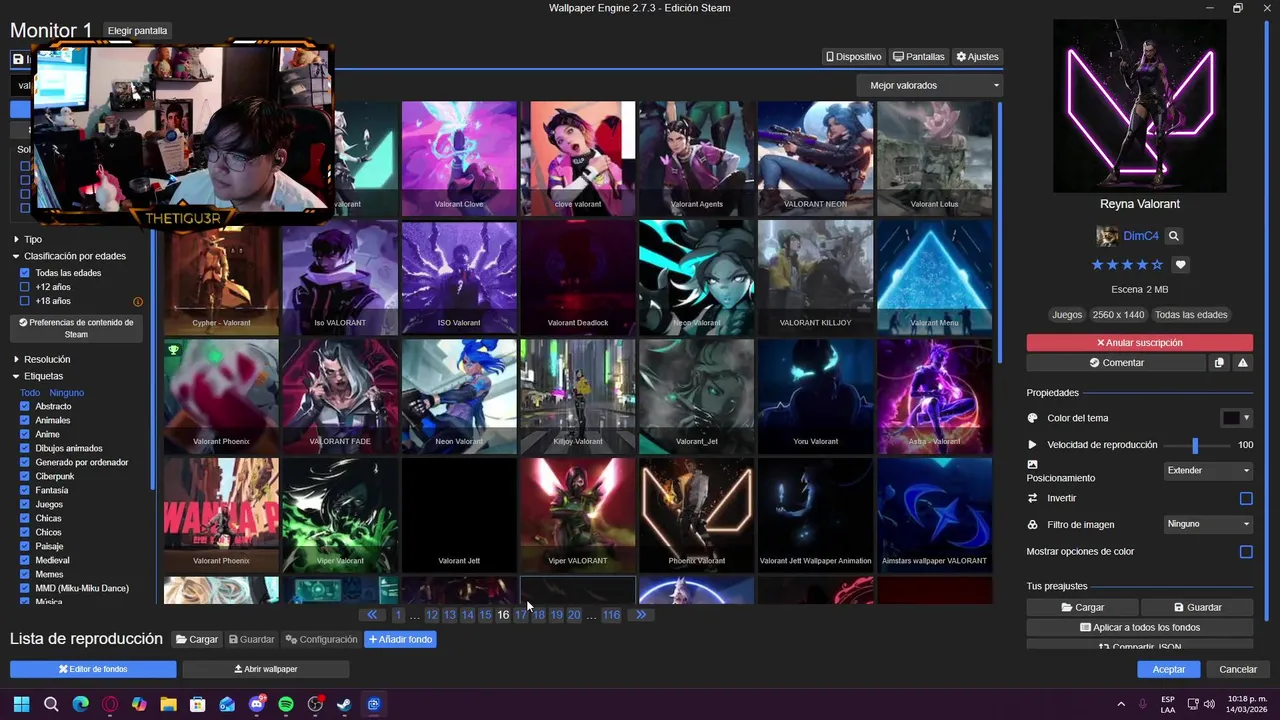Click the swap-arrows icon beside Invertir
The image size is (1280, 720).
point(1033,498)
